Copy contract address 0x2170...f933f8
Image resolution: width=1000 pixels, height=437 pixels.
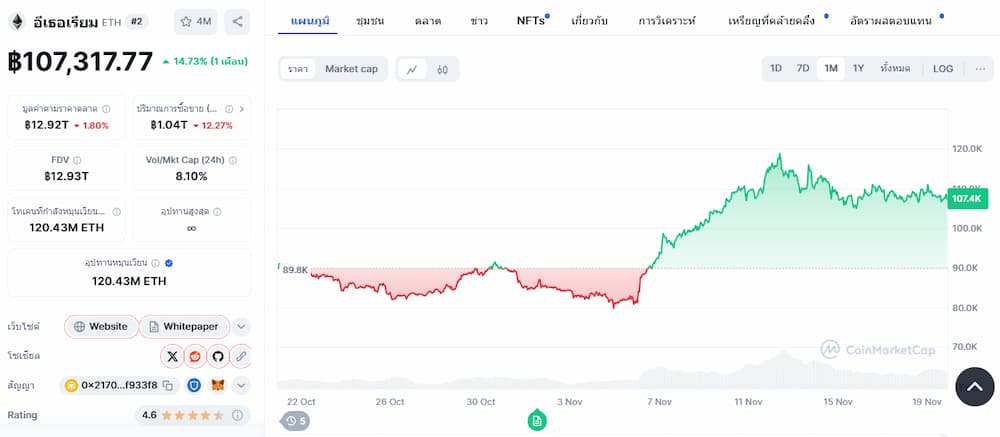click(x=168, y=385)
